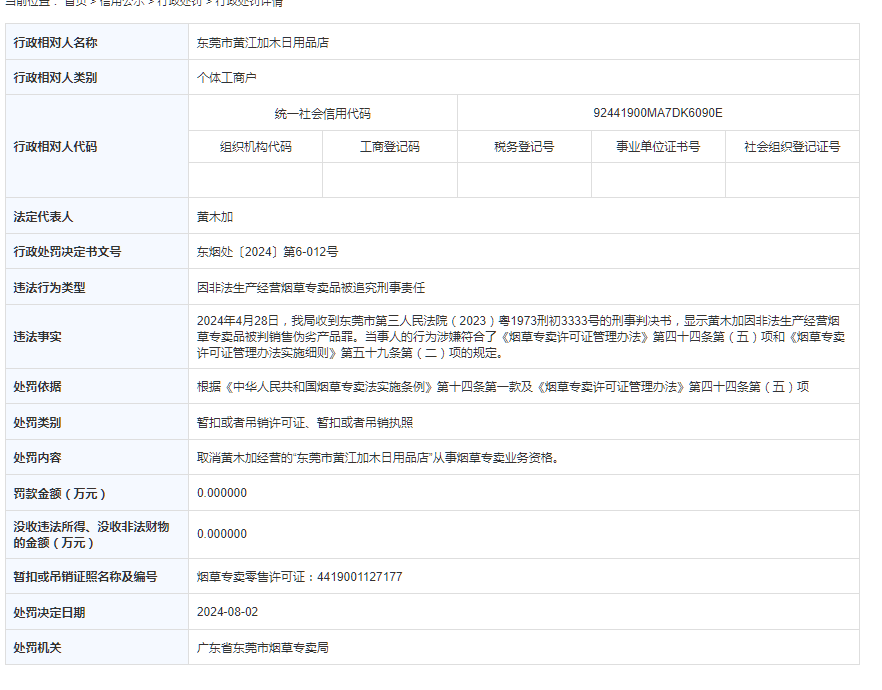Click the 罚款金额（万元） label
The image size is (882, 690).
[x=60, y=493]
